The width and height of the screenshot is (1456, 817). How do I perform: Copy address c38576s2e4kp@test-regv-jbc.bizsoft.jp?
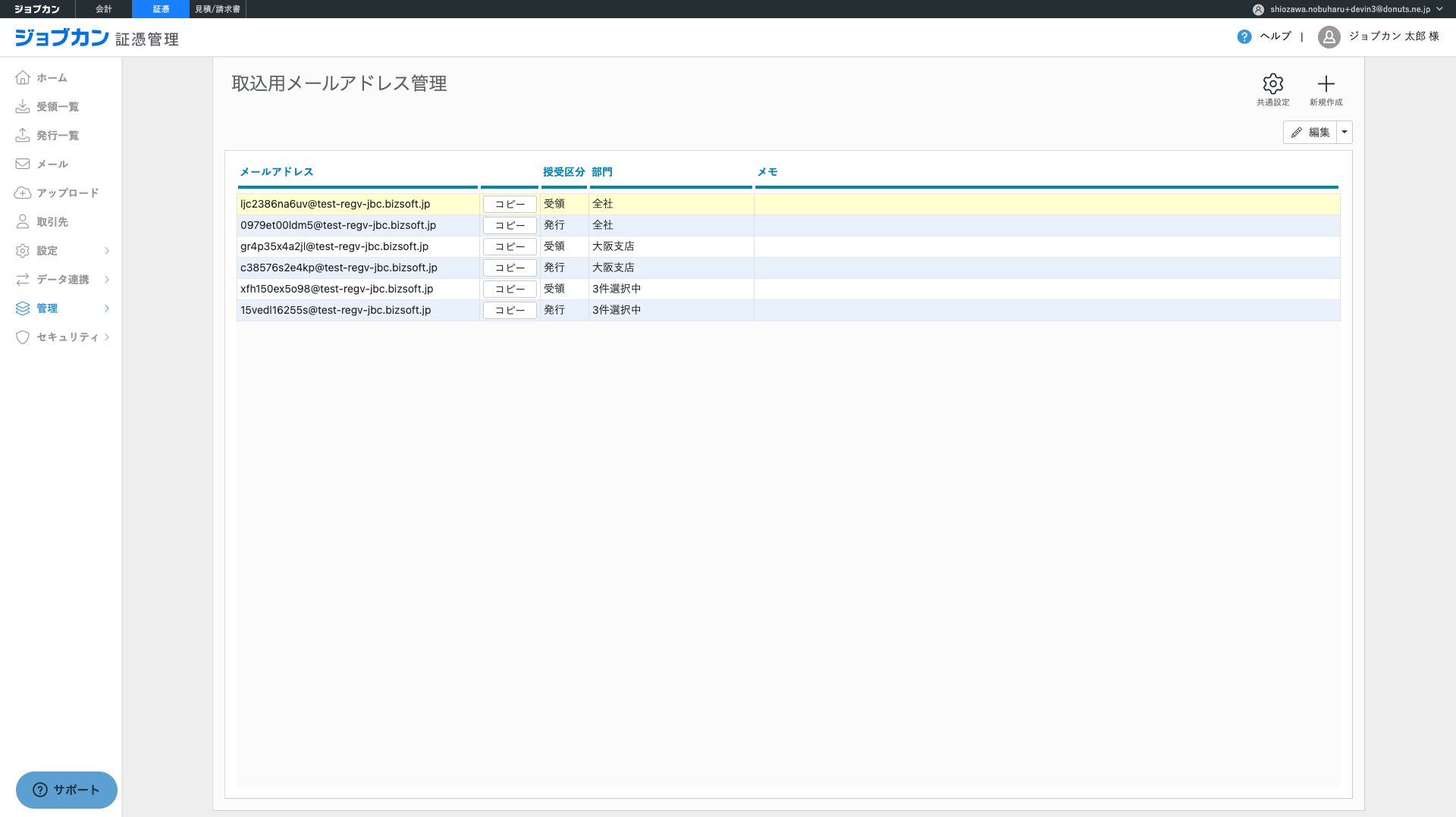[510, 268]
